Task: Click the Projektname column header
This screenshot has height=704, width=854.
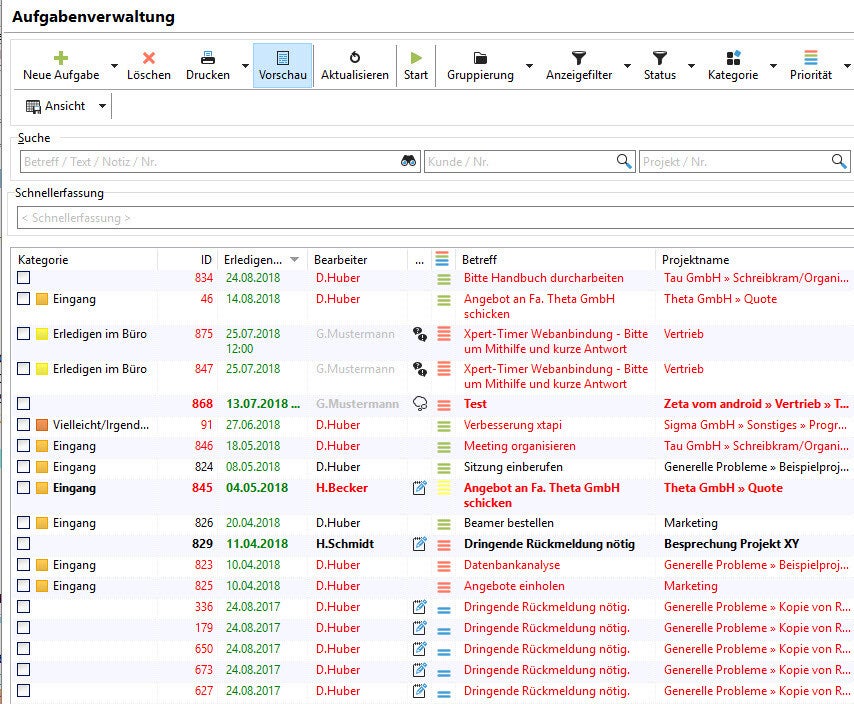Action: click(x=695, y=260)
